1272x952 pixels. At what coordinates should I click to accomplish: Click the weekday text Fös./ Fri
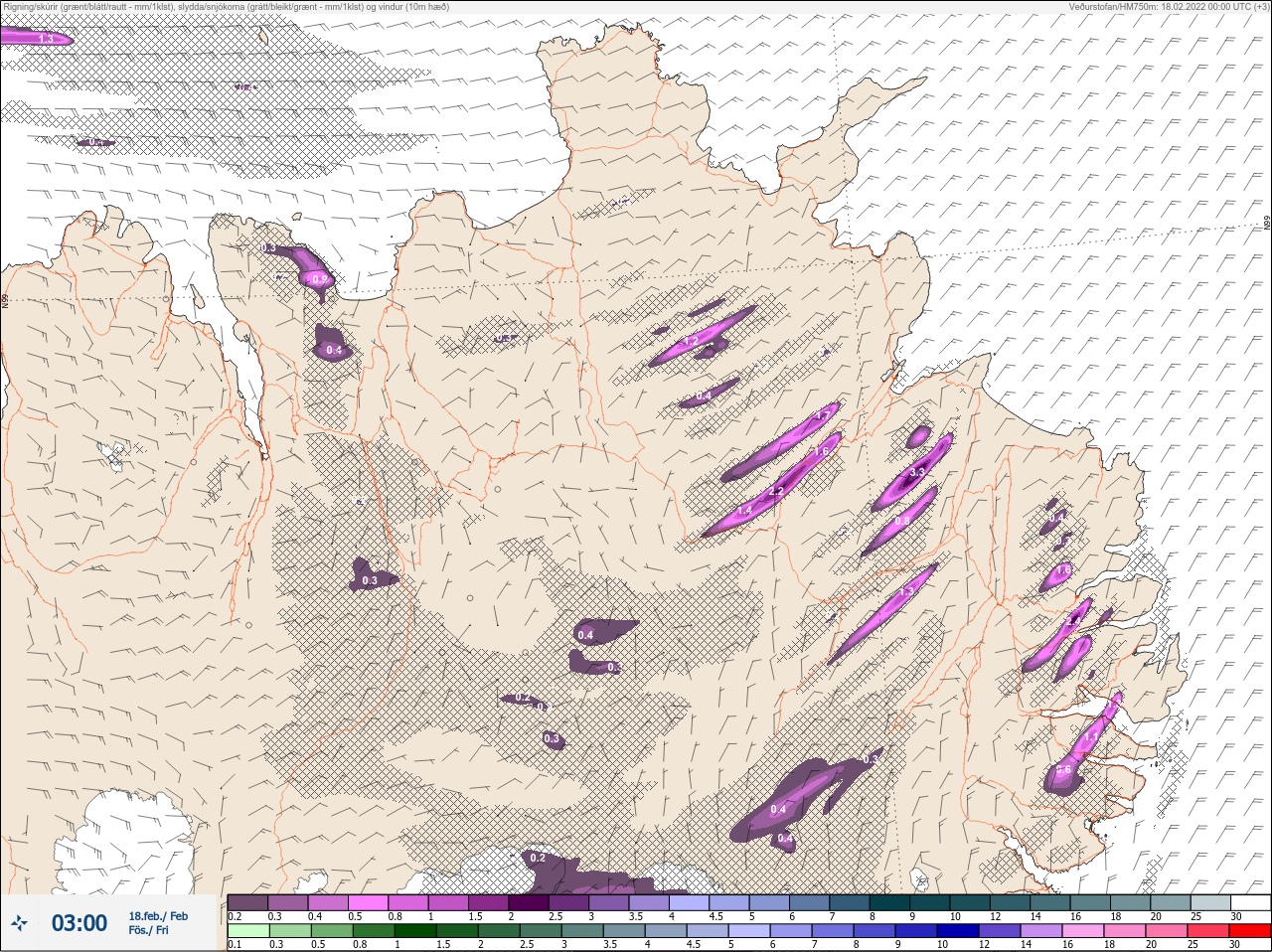click(149, 930)
